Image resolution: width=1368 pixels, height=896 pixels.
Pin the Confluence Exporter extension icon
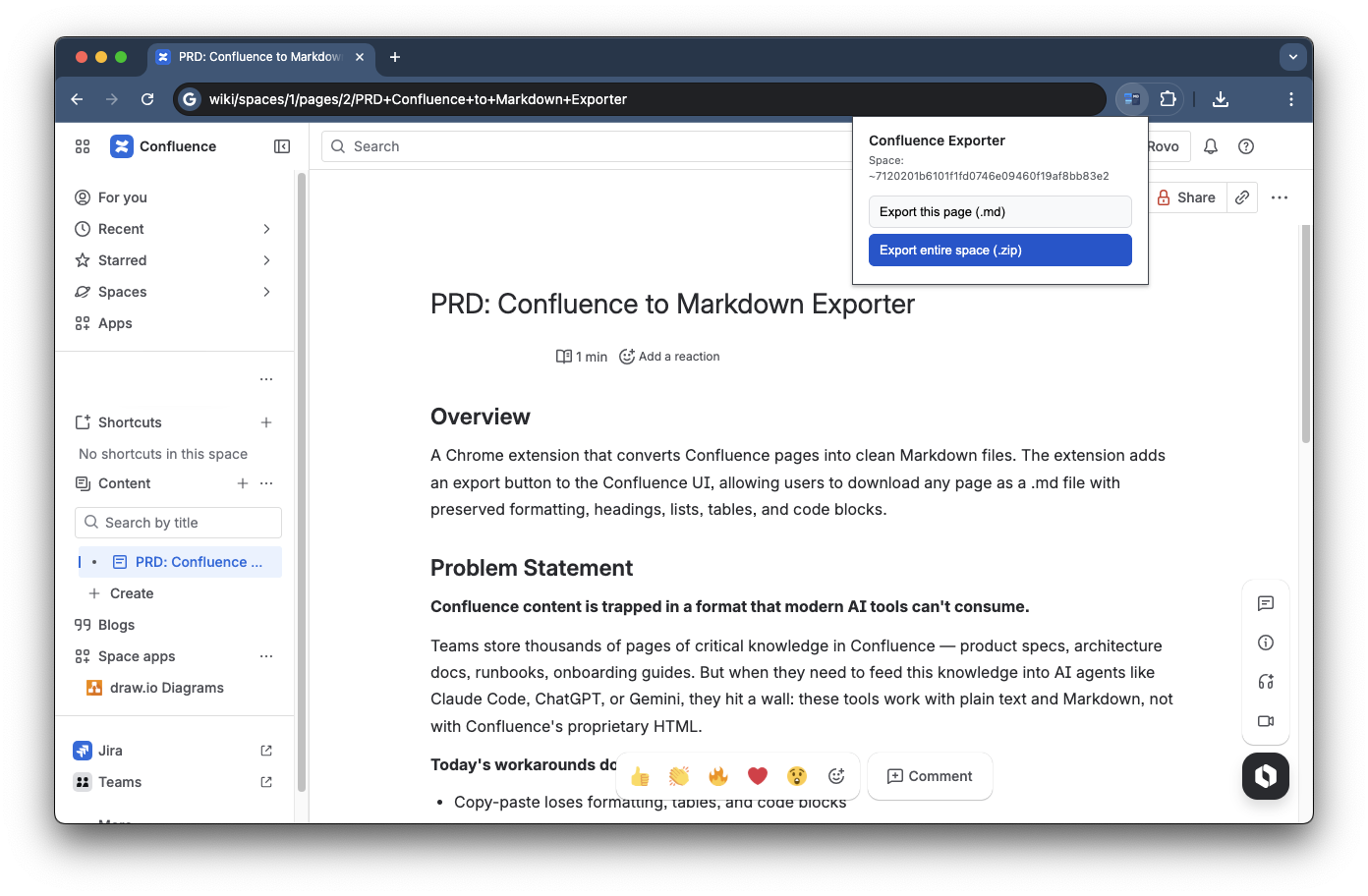1131,98
